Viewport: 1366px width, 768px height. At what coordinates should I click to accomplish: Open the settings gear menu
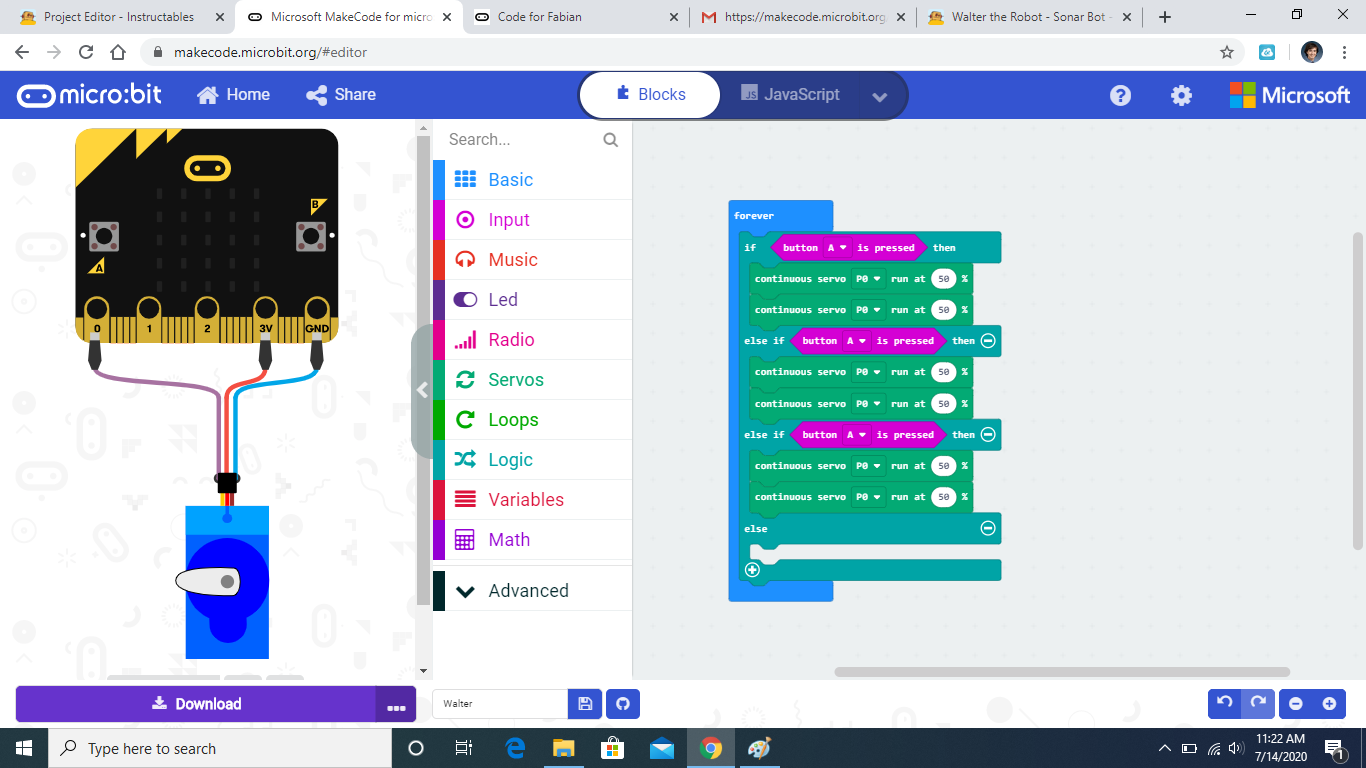point(1182,95)
